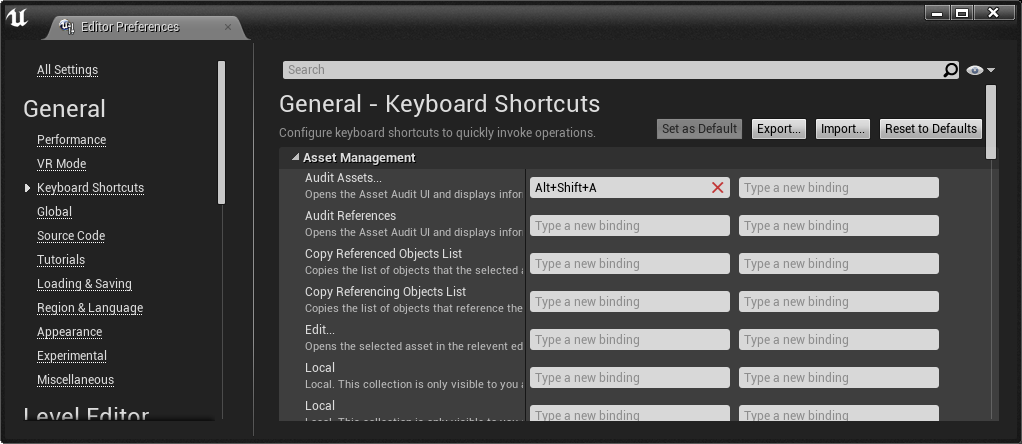The image size is (1022, 444).
Task: Click Audit References first binding field
Action: 629,226
